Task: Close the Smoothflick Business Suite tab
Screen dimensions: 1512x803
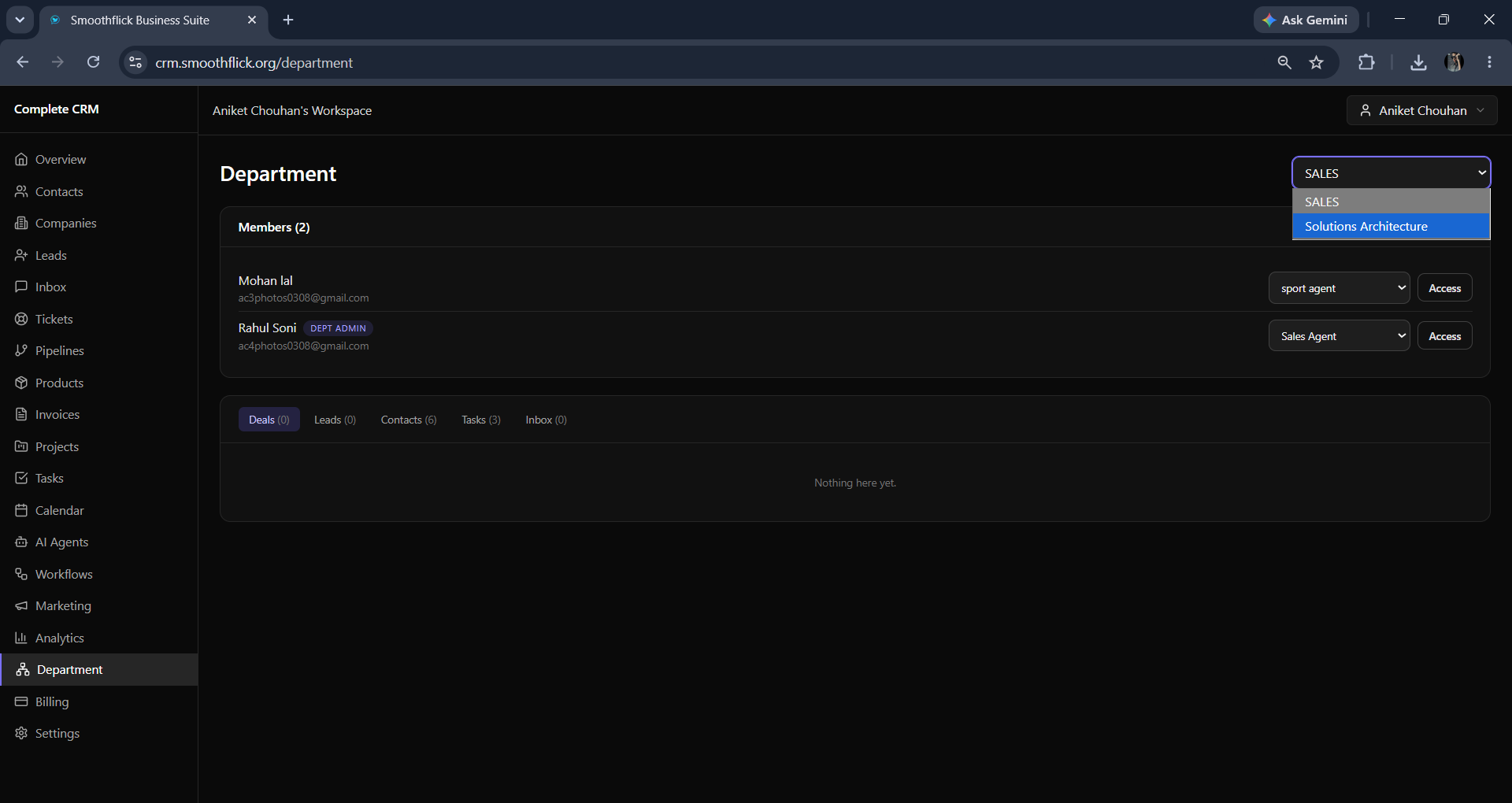Action: (252, 20)
